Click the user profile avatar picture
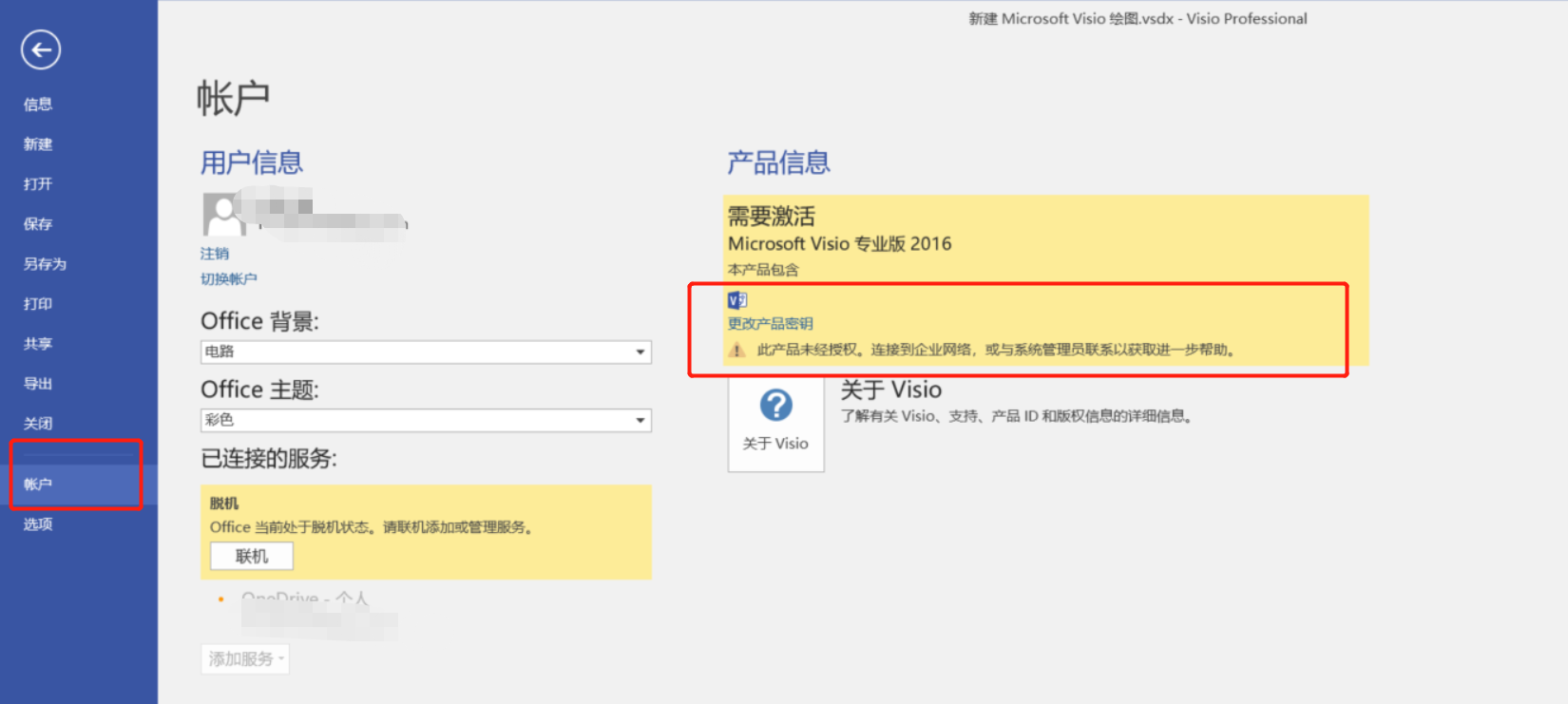This screenshot has height=704, width=1568. tap(223, 215)
